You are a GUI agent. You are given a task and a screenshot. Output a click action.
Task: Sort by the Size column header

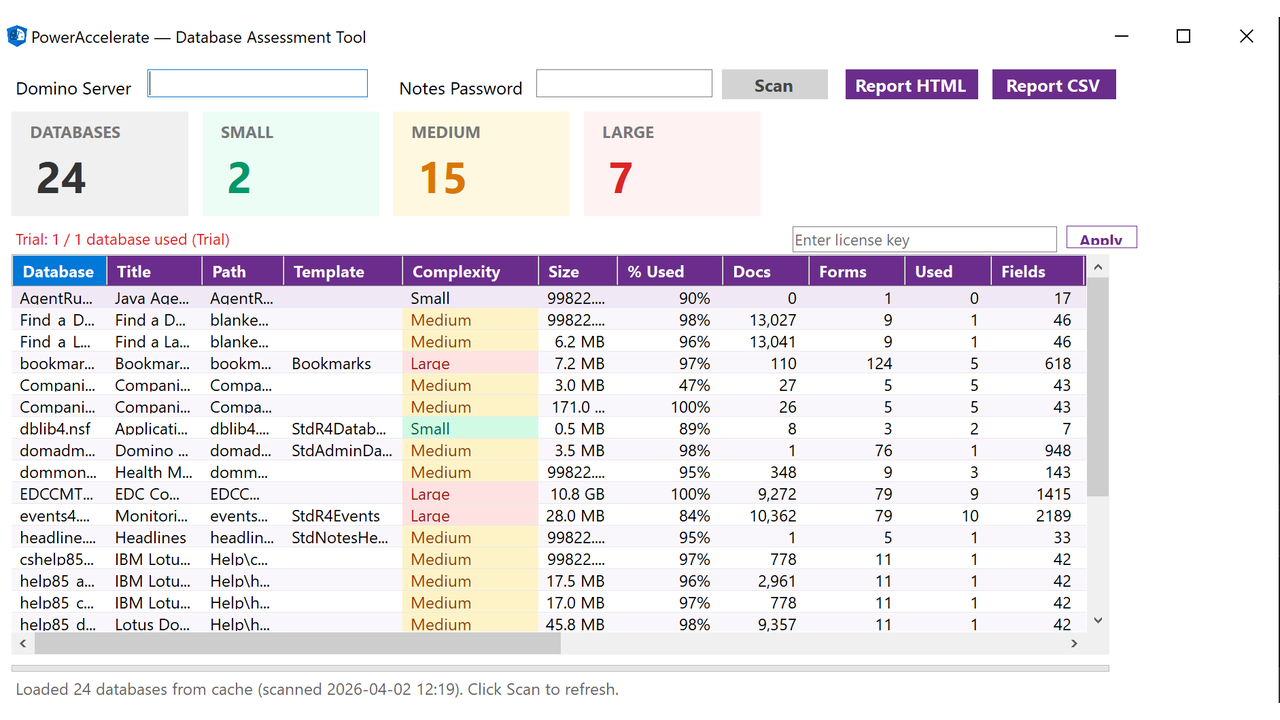(x=578, y=271)
